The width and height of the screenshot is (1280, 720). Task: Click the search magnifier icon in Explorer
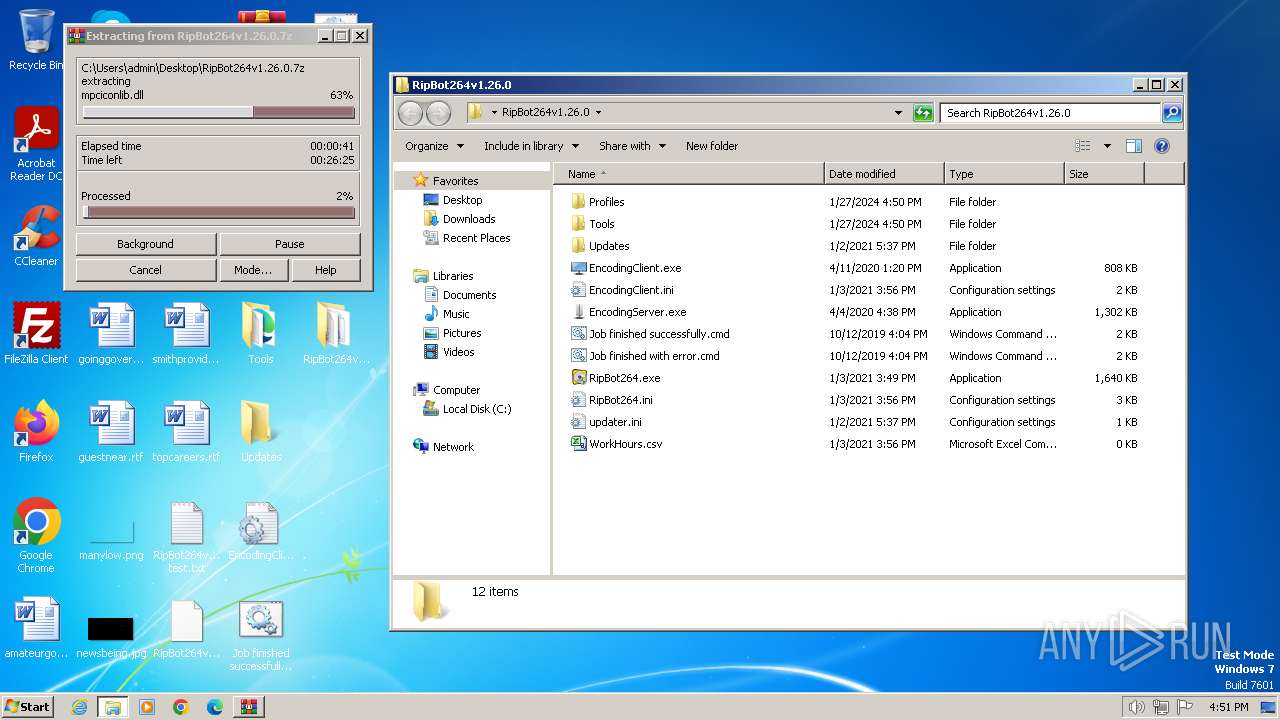(1171, 113)
